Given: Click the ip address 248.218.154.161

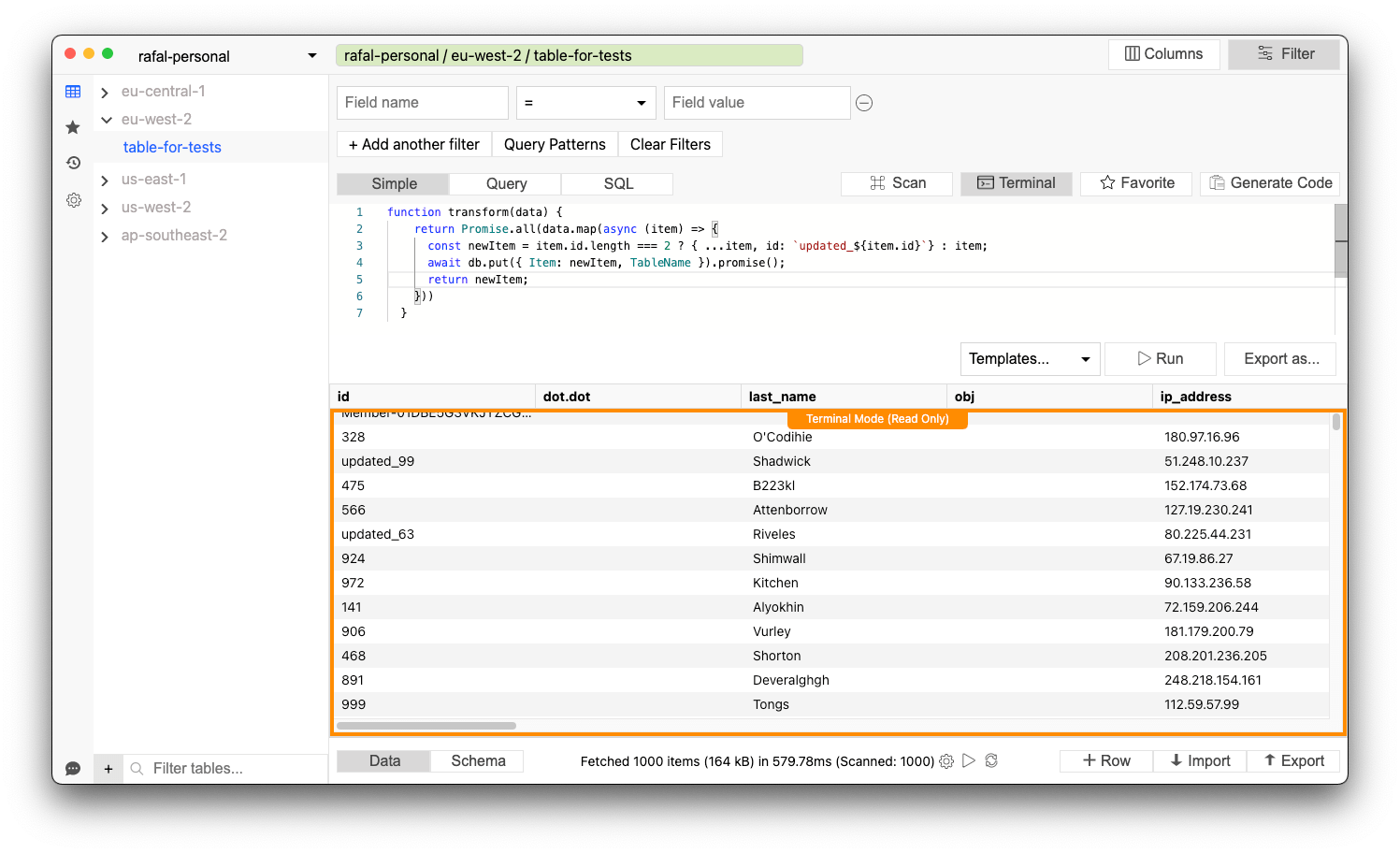Looking at the screenshot, I should pos(1213,680).
